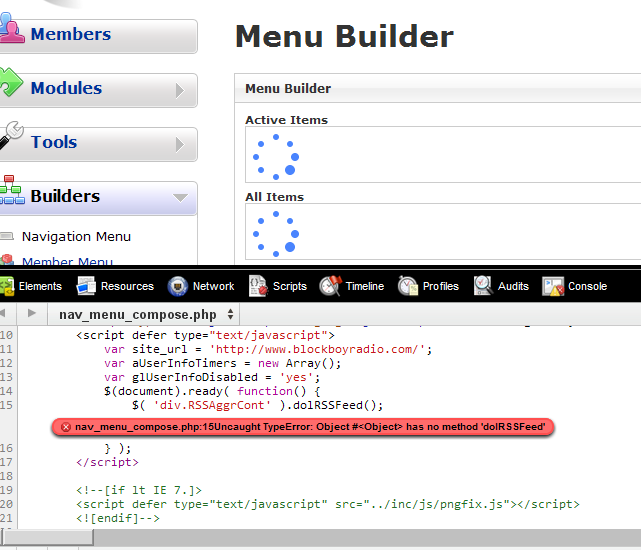
Task: Open the Tools menu button
Action: coord(98,144)
